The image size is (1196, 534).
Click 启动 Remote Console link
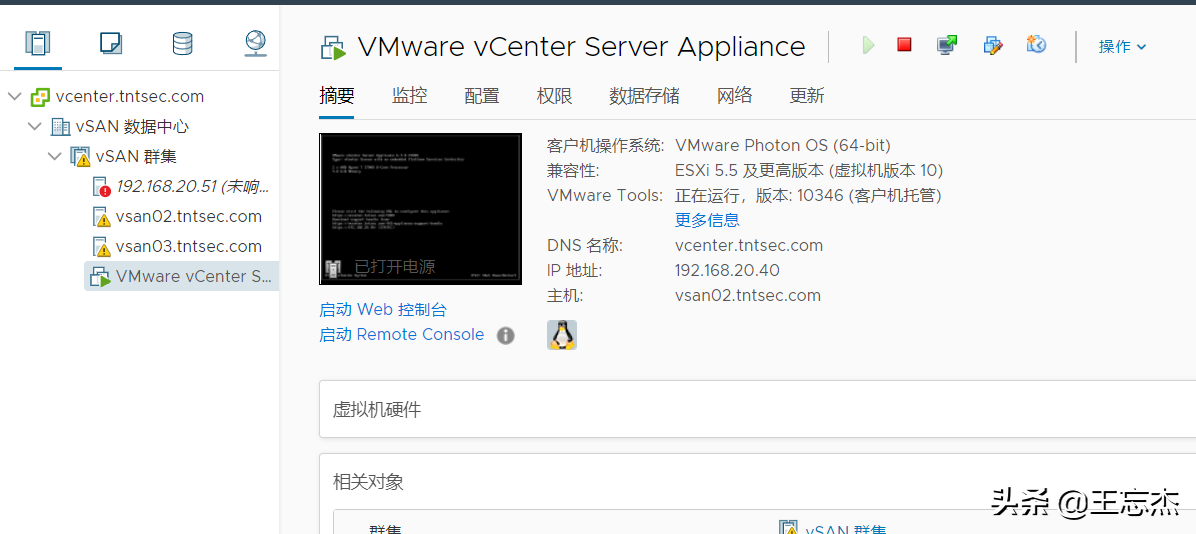402,335
